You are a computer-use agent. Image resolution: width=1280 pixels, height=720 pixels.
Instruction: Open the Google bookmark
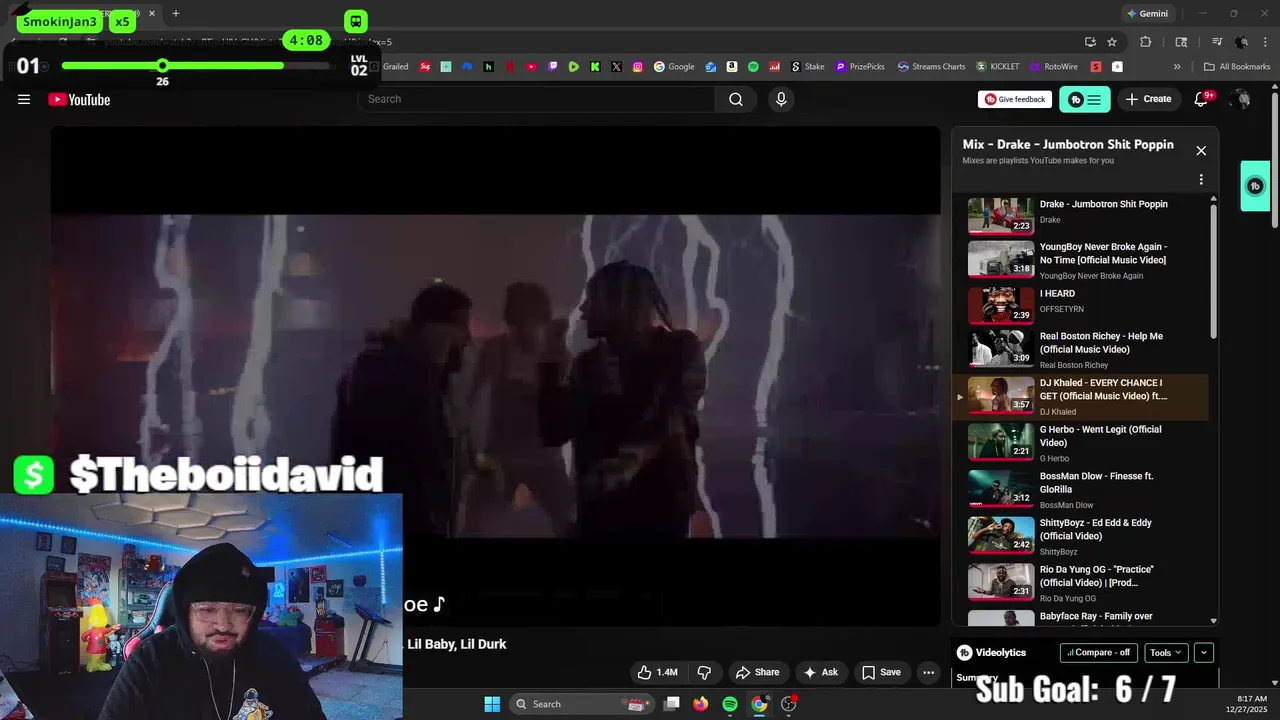[674, 67]
